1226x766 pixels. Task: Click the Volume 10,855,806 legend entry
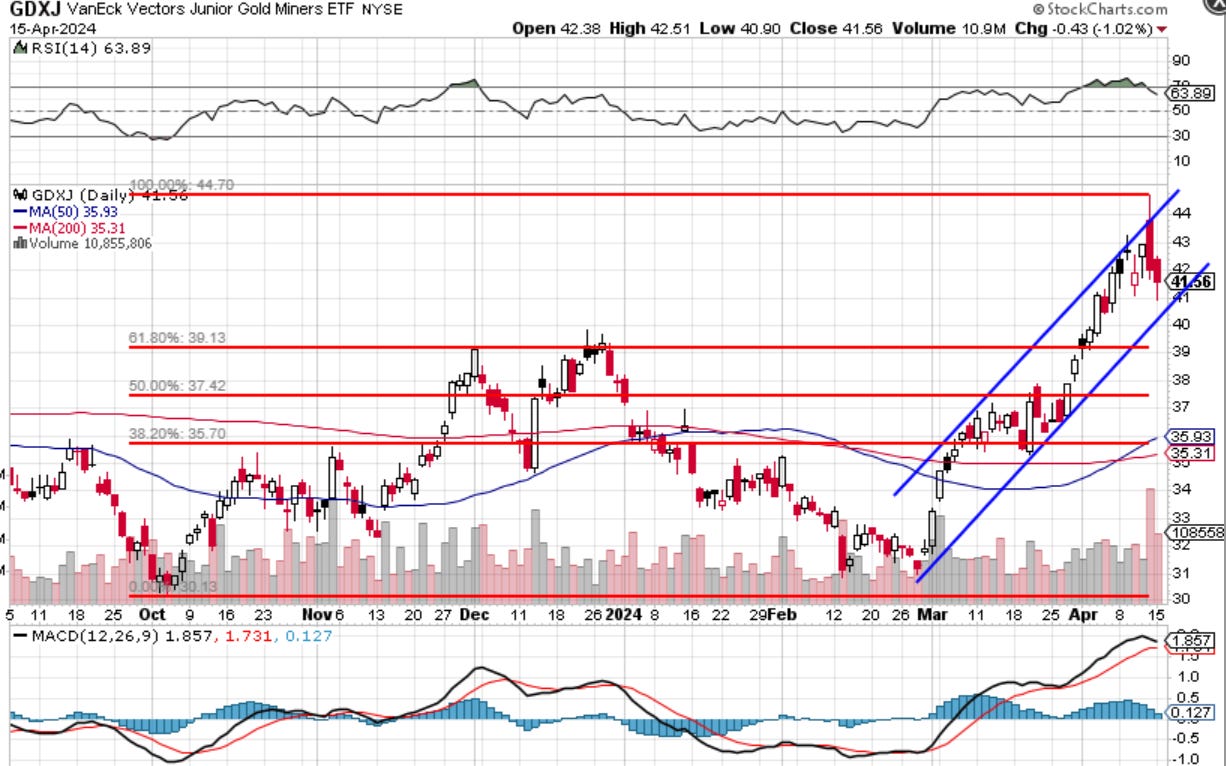pyautogui.click(x=81, y=243)
